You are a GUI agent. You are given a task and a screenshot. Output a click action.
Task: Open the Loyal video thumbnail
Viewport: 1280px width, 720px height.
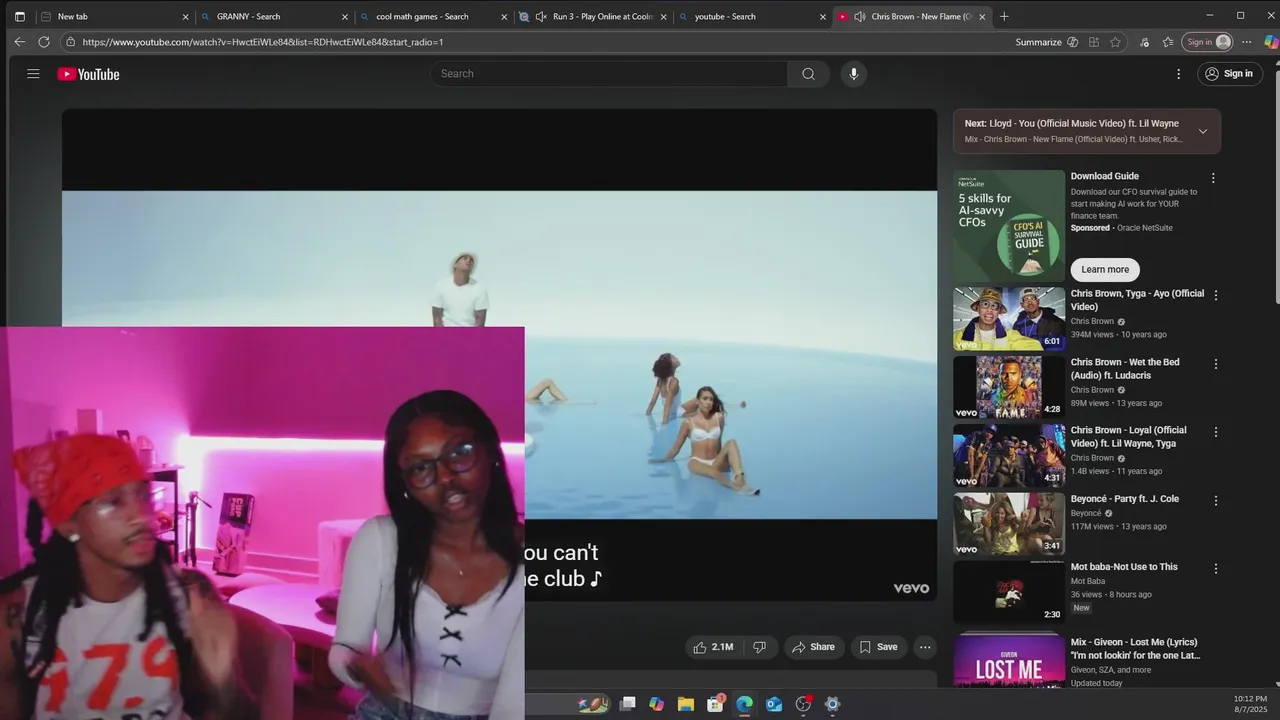1009,455
